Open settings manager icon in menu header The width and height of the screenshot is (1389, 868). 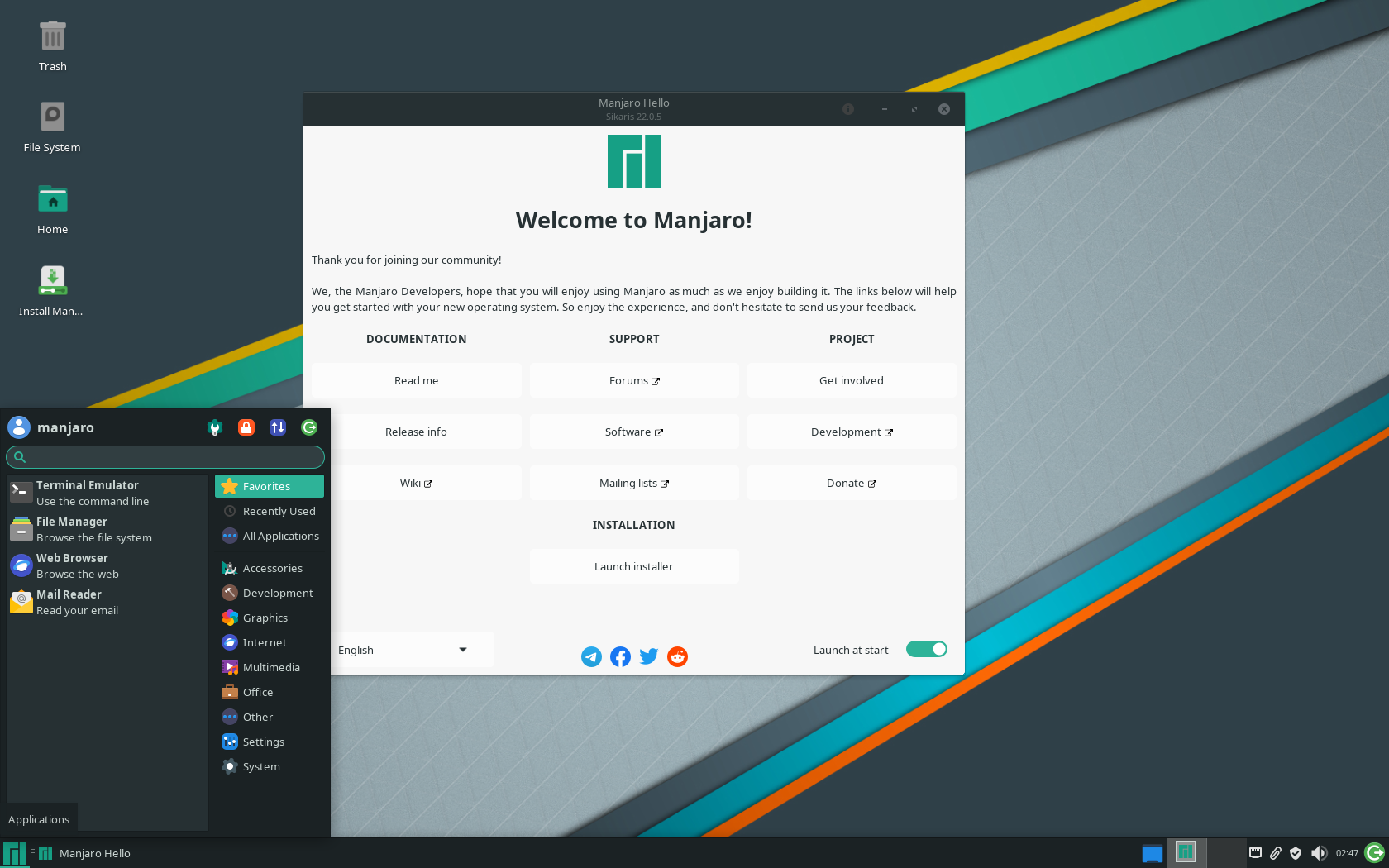215,427
